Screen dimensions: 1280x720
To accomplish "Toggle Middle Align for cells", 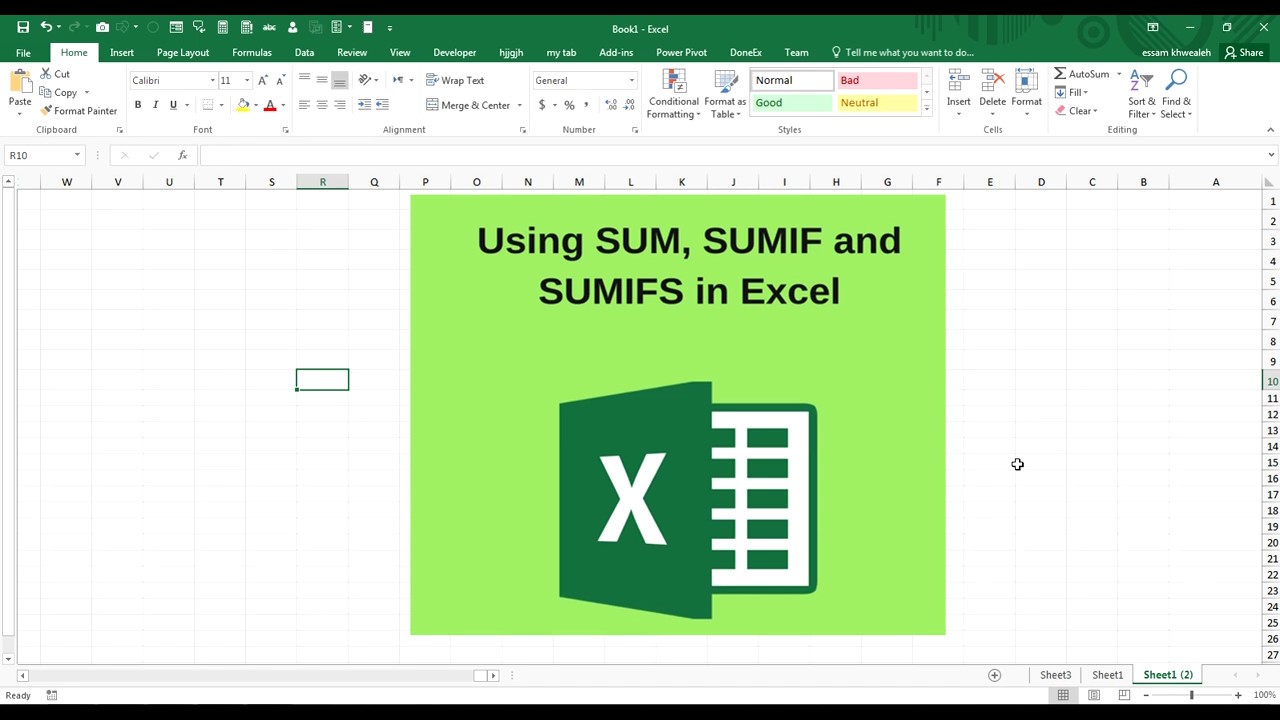I will 322,80.
